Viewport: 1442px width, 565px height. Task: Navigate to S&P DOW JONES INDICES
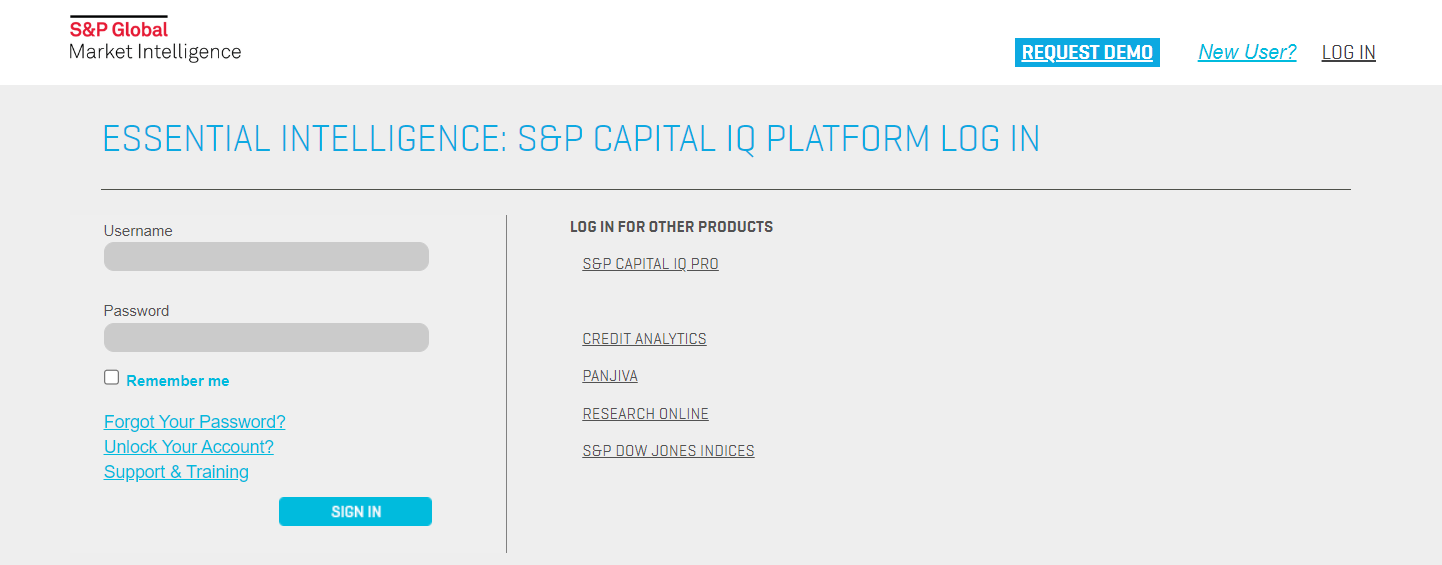(668, 451)
